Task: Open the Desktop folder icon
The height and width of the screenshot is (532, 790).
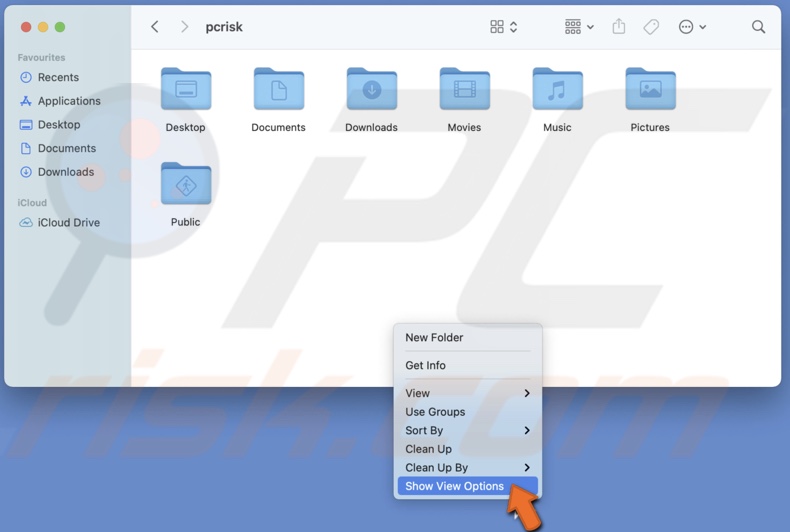Action: (186, 89)
